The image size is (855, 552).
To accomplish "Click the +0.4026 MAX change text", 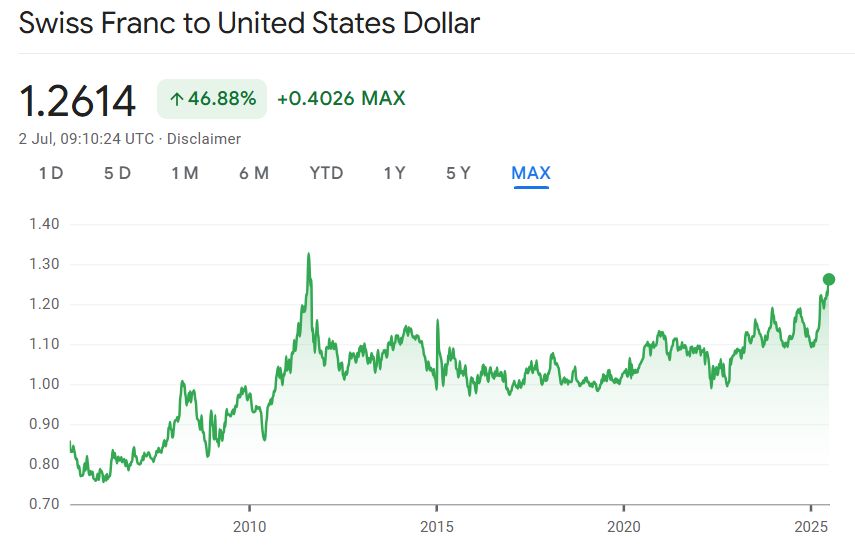I will [x=341, y=99].
